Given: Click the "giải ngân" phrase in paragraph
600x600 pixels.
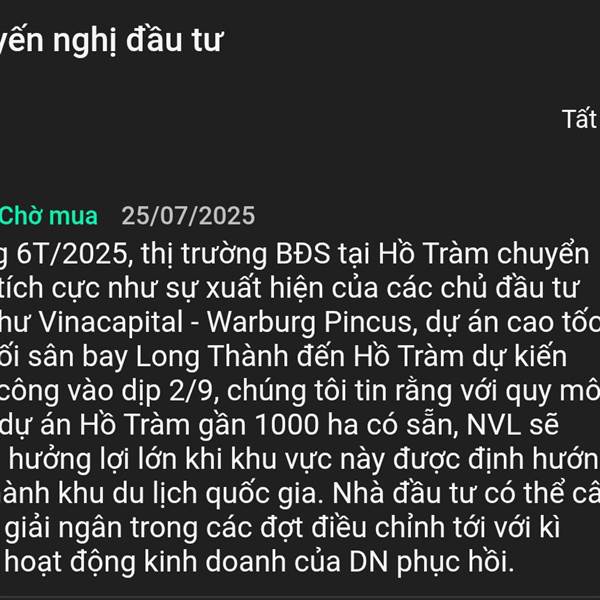Looking at the screenshot, I should coord(64,528).
